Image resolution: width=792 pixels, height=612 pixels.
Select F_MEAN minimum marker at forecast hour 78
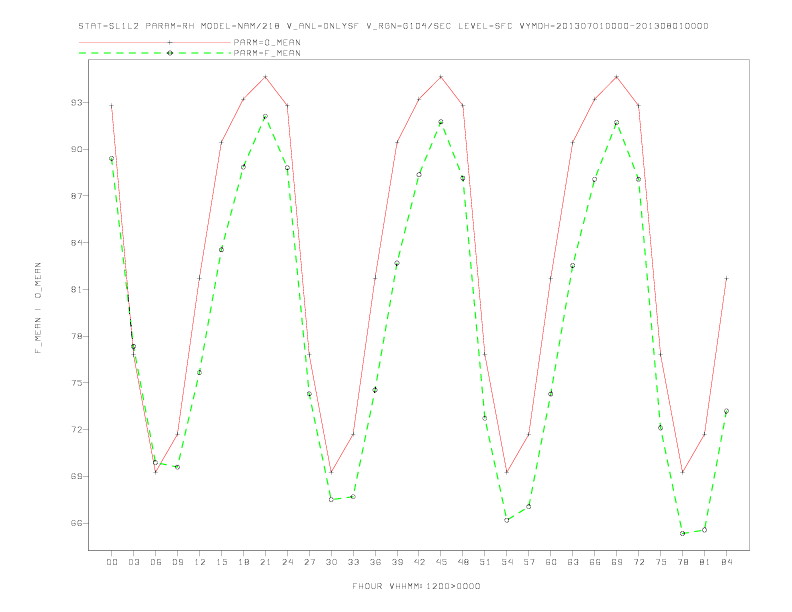click(x=682, y=533)
